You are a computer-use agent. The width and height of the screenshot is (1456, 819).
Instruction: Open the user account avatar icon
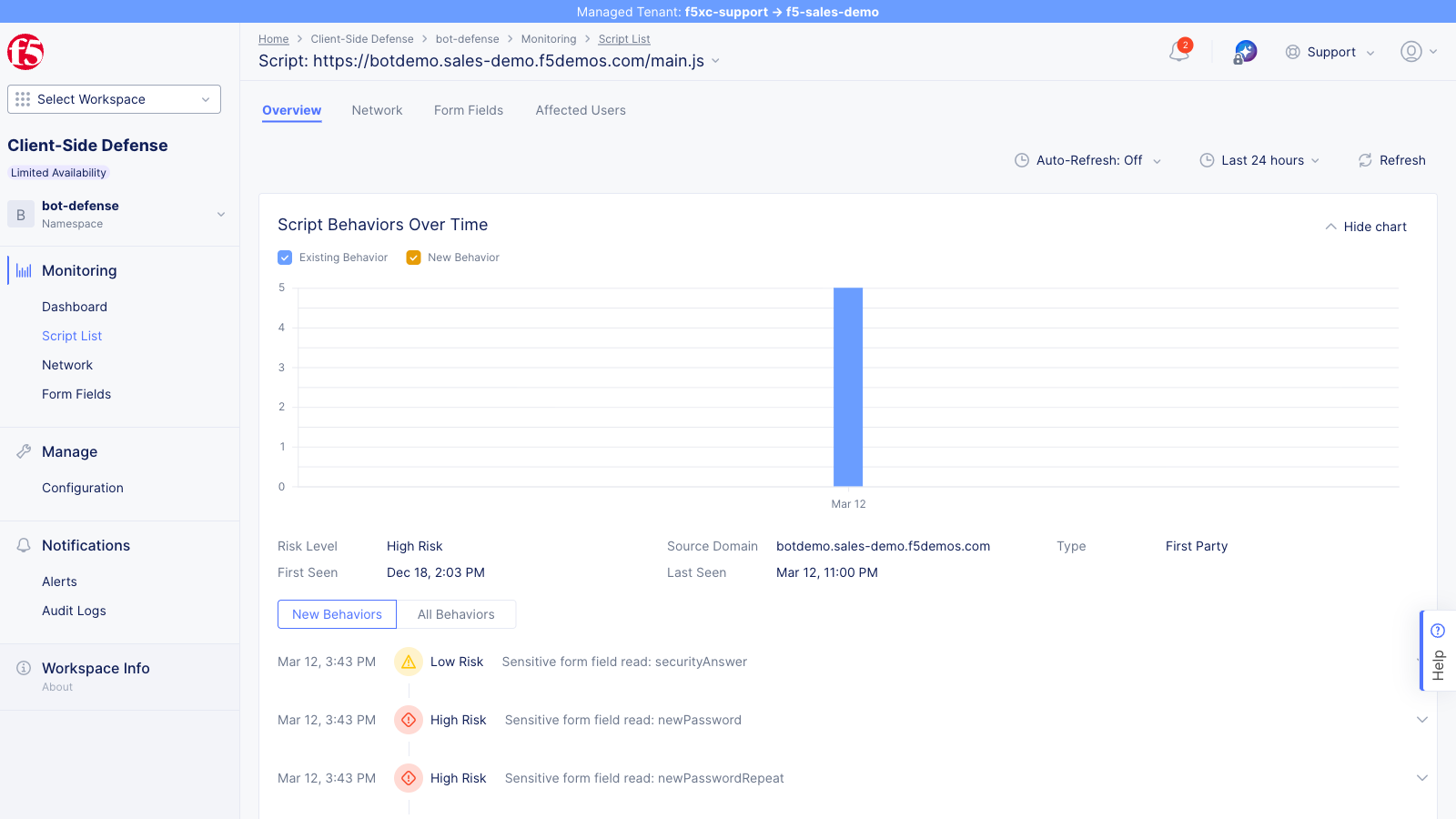coord(1411,52)
